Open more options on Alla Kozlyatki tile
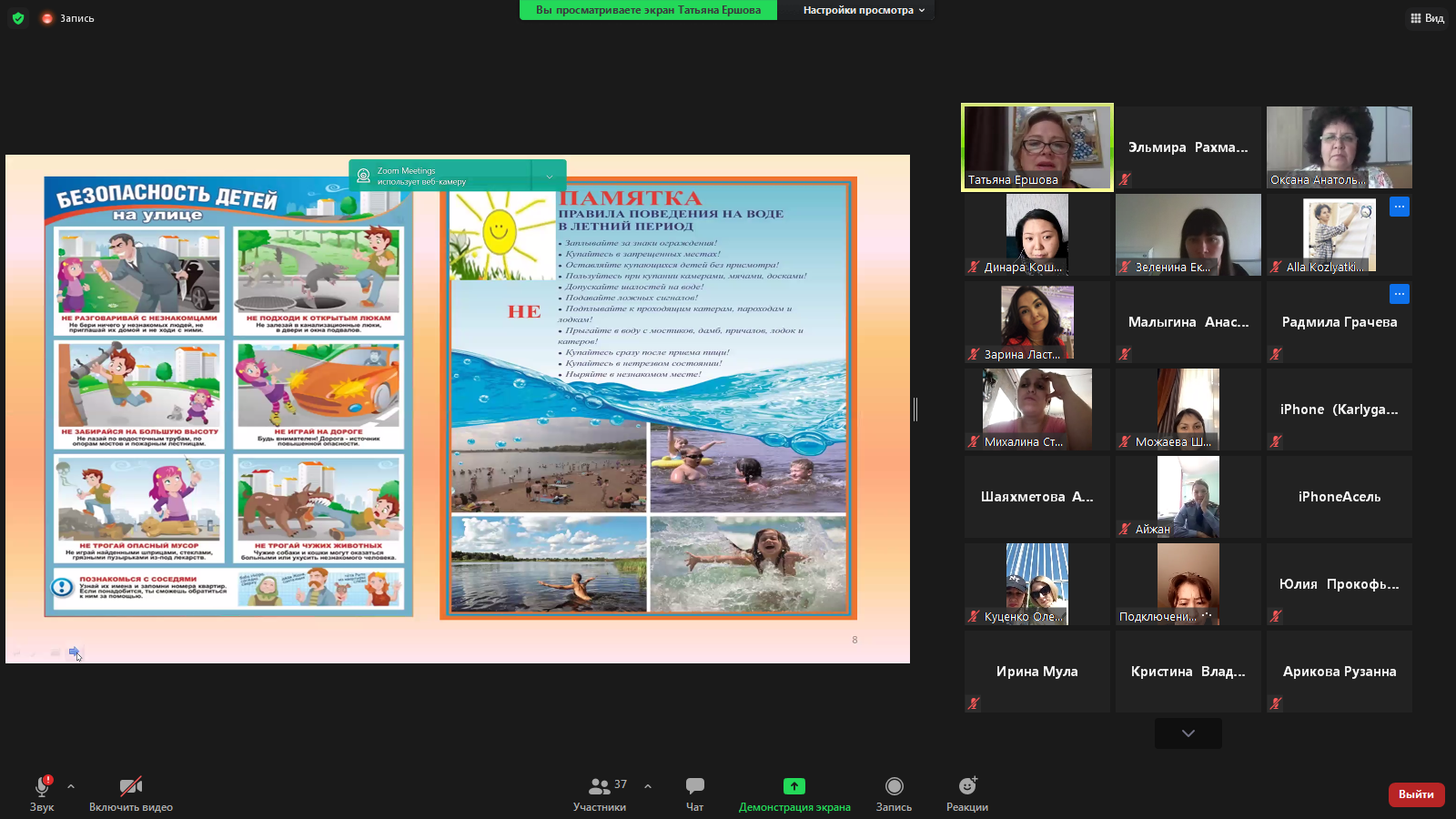The height and width of the screenshot is (819, 1456). click(1400, 207)
